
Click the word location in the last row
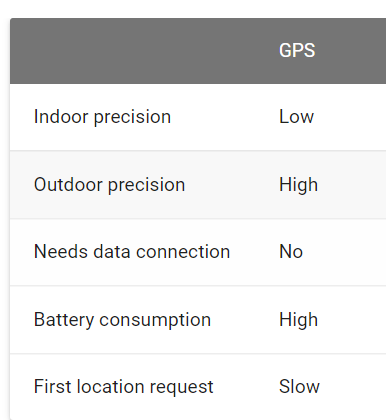(x=111, y=387)
